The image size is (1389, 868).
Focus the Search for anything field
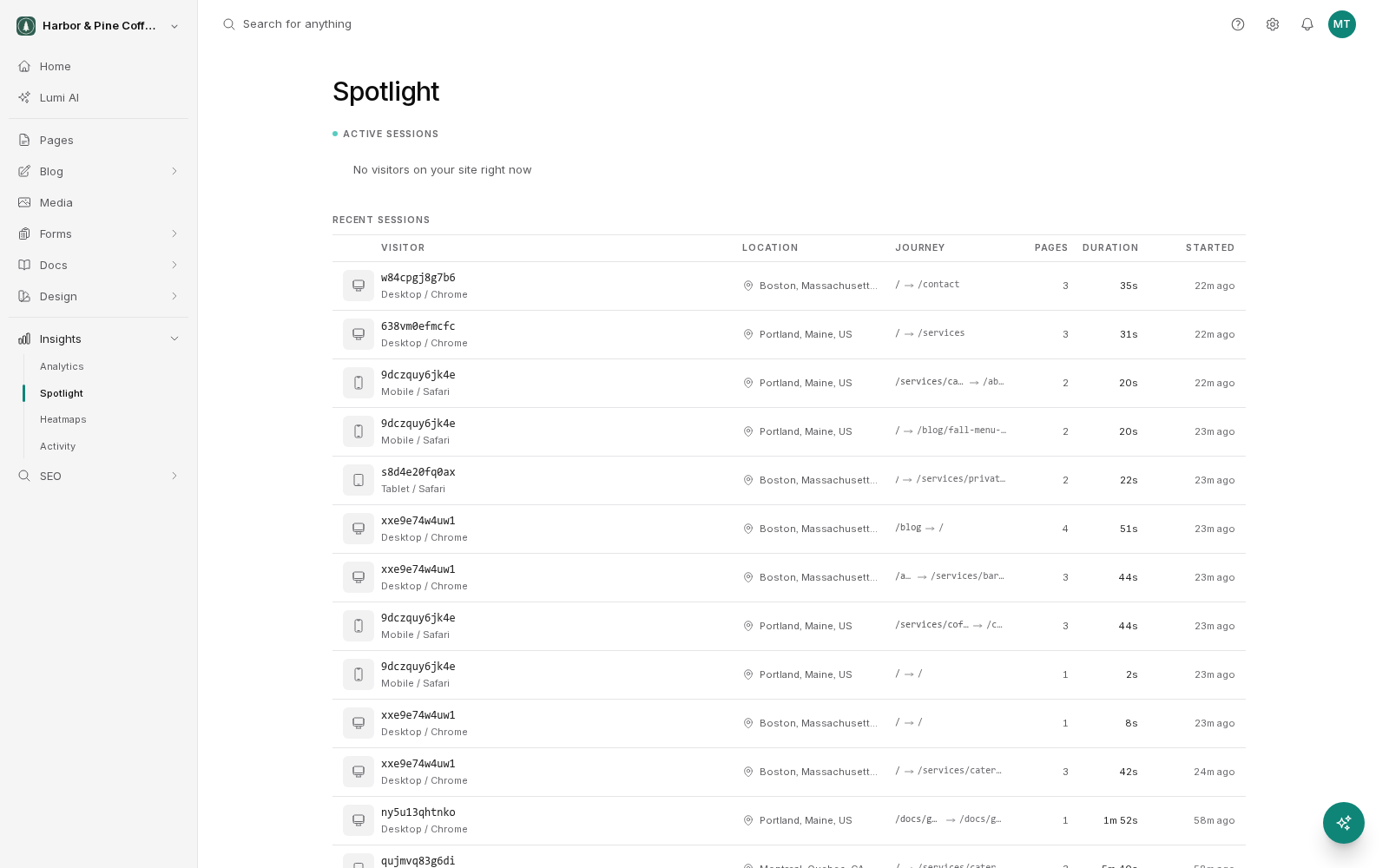coord(297,24)
